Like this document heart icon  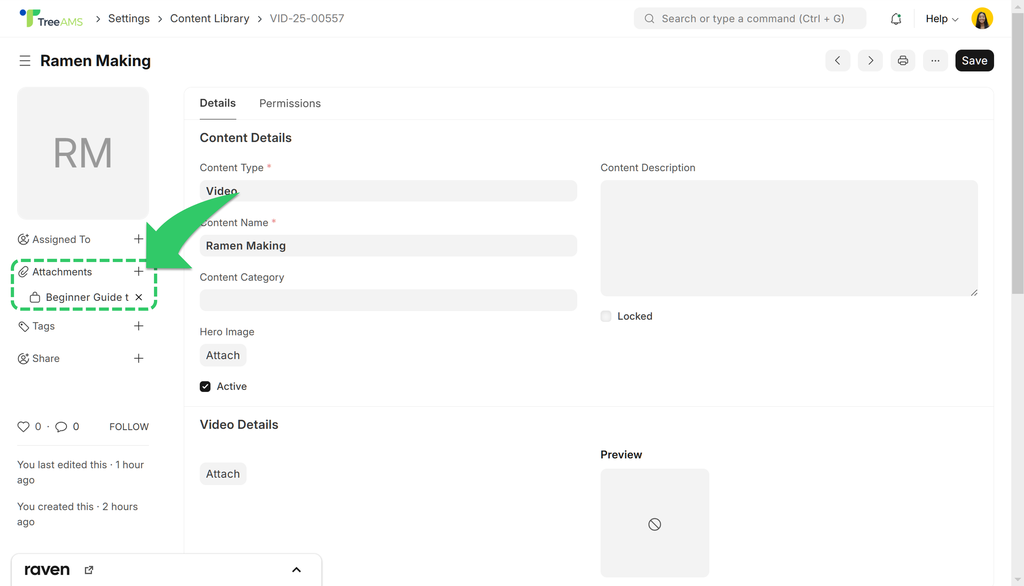(x=24, y=427)
